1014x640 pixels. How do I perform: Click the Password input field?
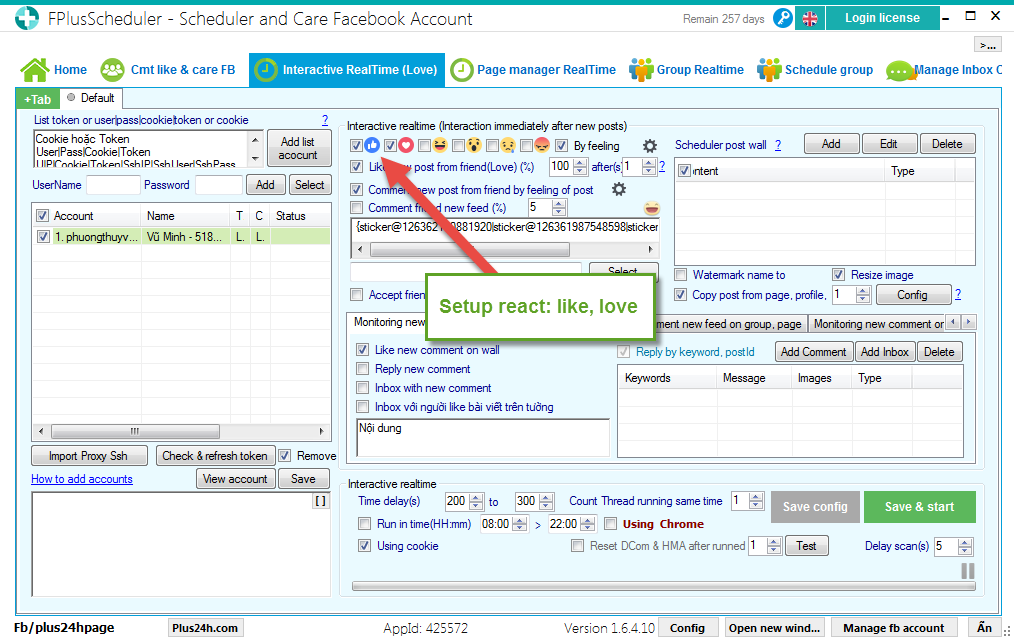point(219,185)
